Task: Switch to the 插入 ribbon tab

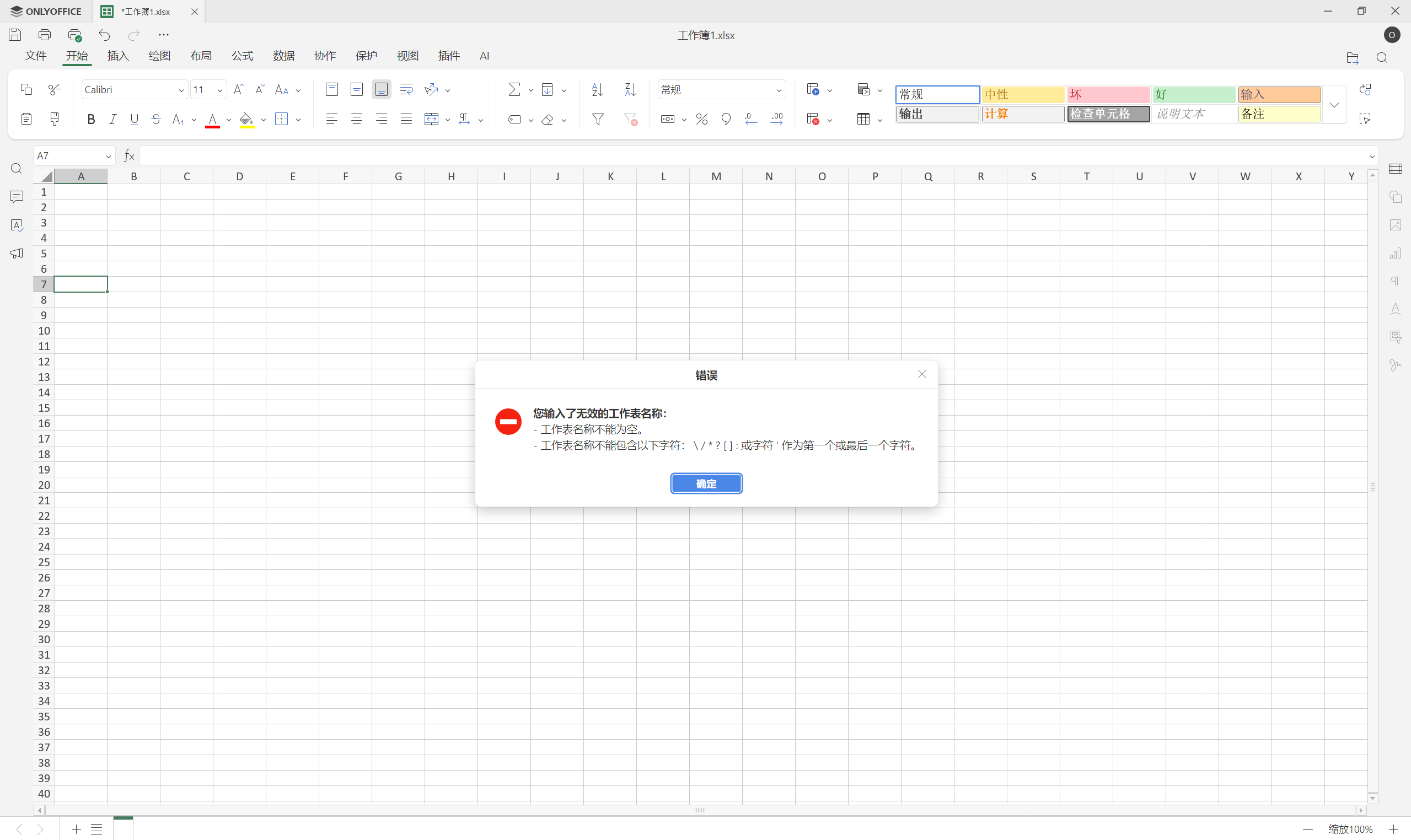Action: 119,56
